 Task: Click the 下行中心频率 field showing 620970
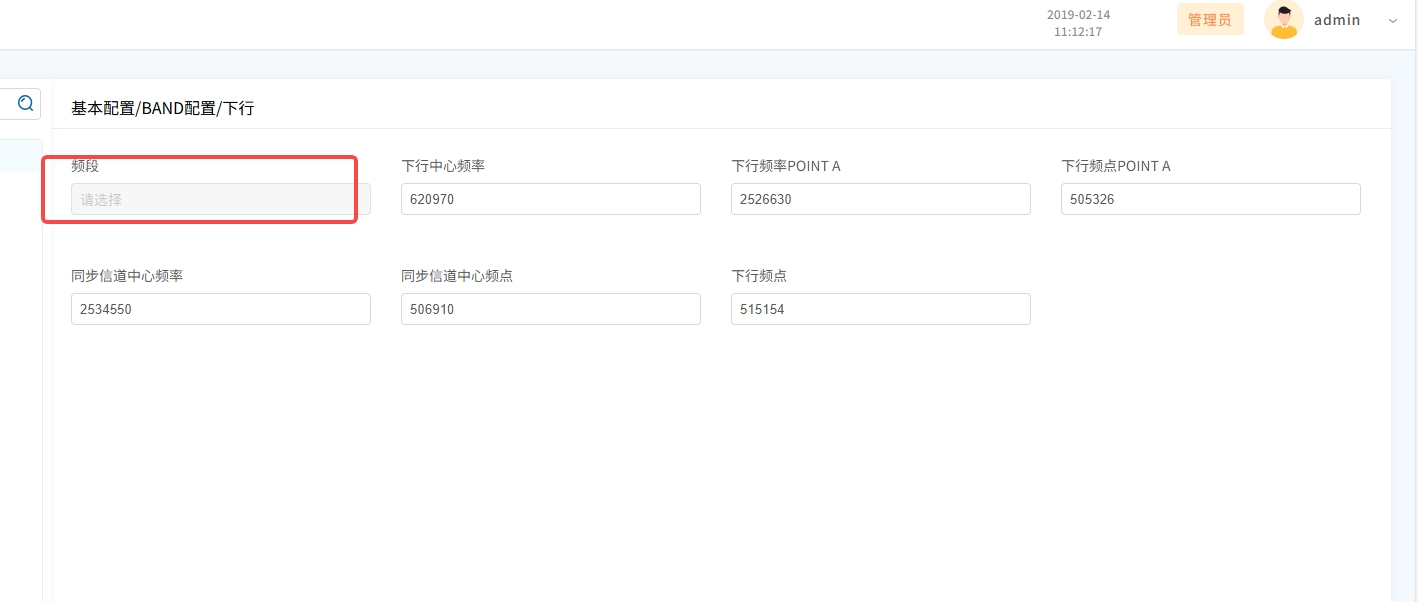550,199
